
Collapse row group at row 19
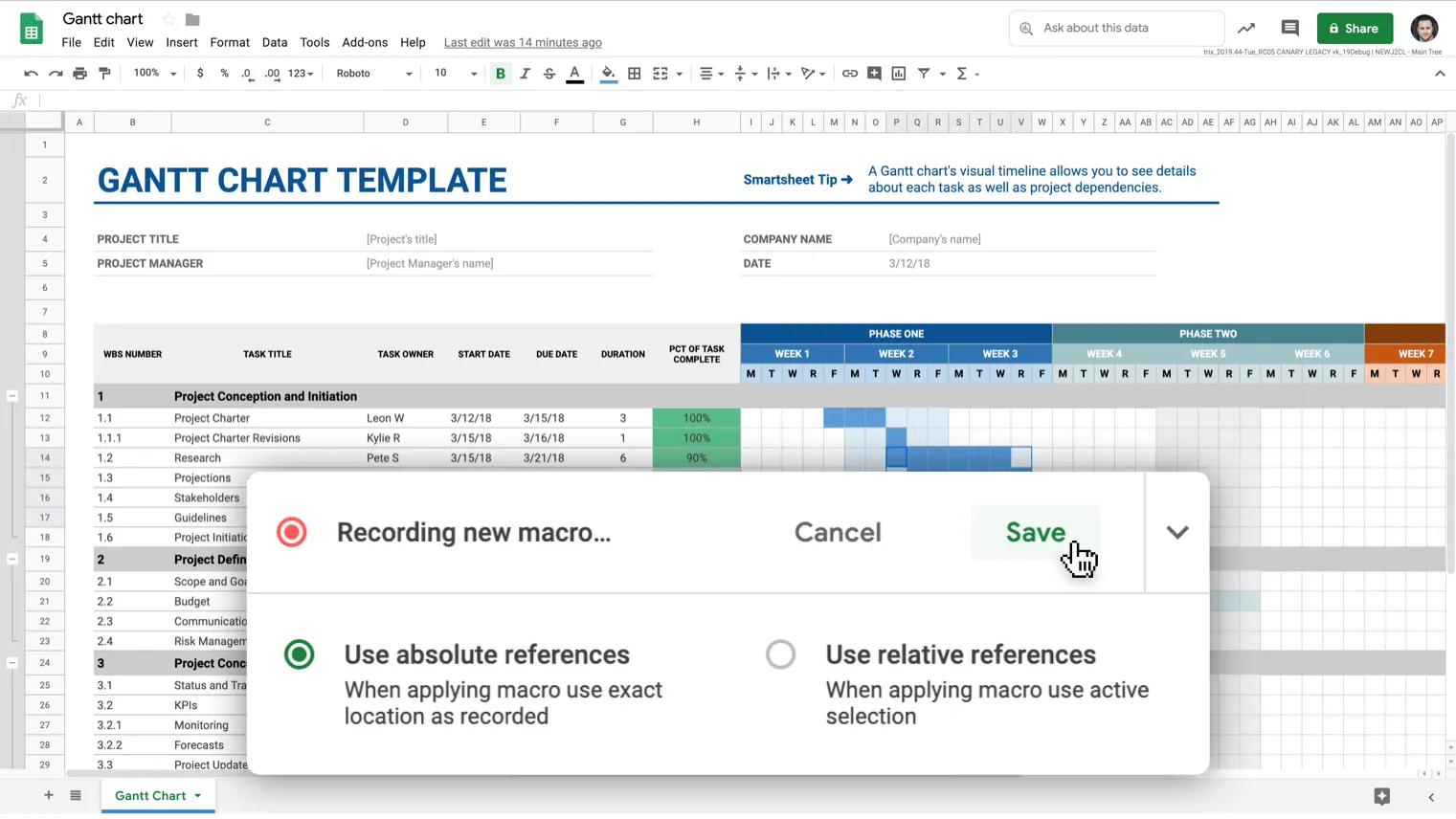pyautogui.click(x=12, y=559)
